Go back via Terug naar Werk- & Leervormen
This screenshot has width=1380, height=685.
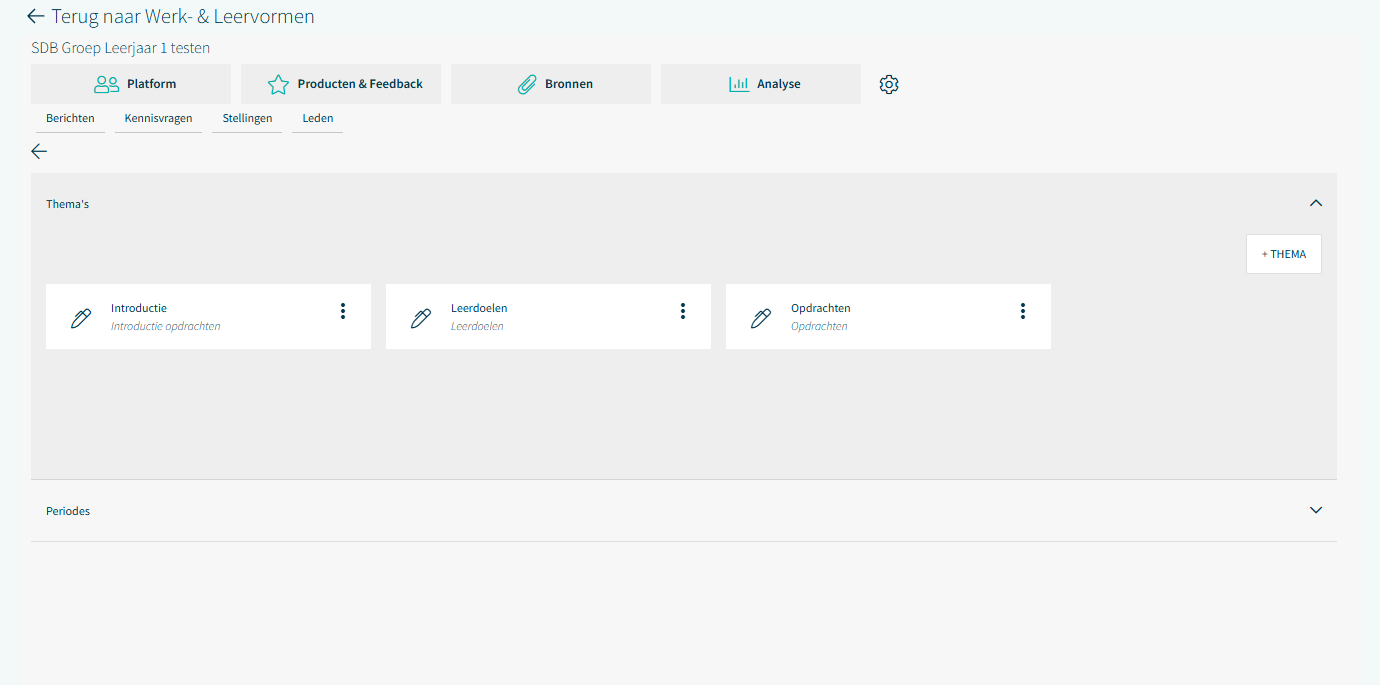coord(170,16)
